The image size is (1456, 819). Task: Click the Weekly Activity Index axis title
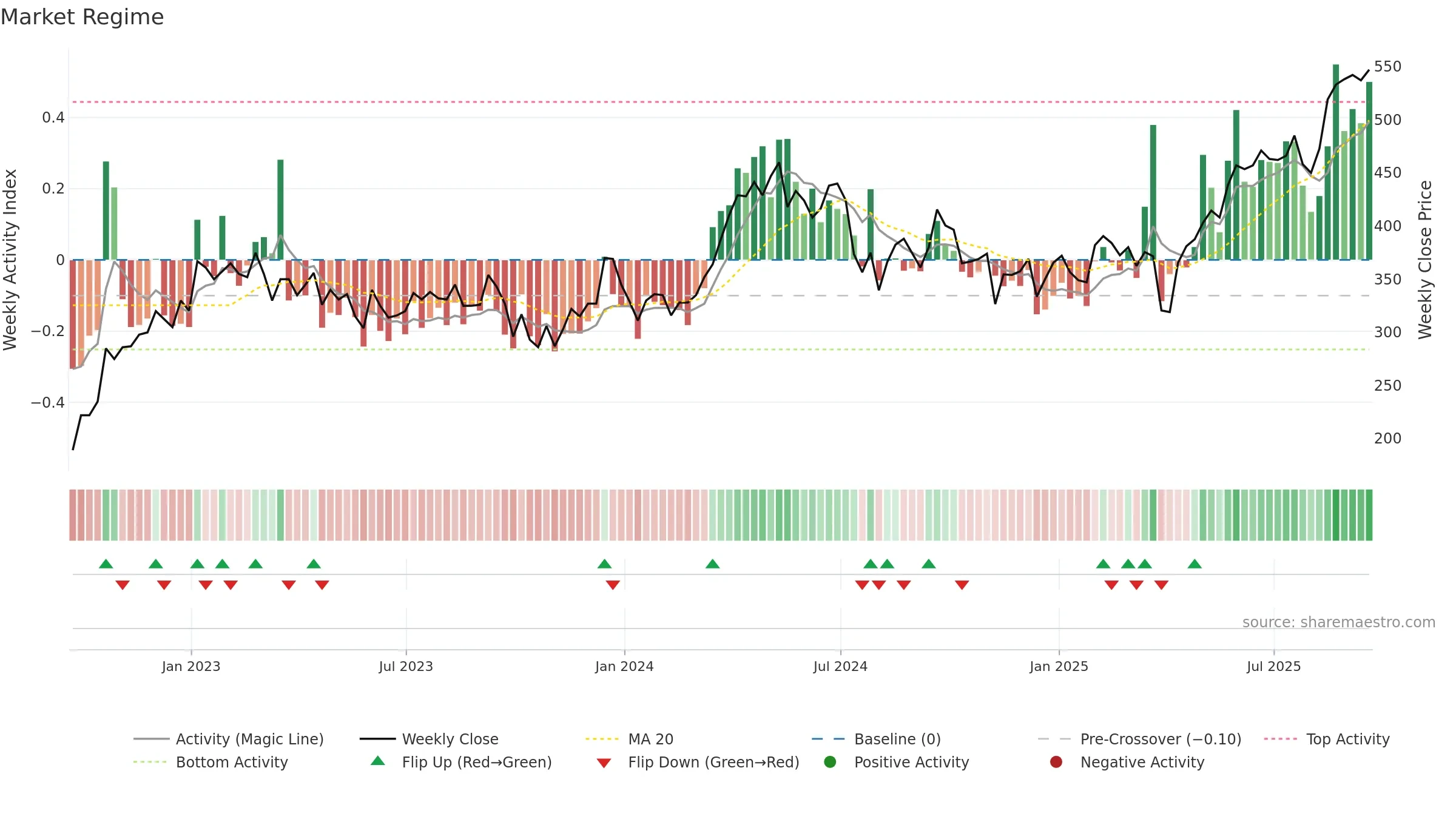(x=10, y=260)
